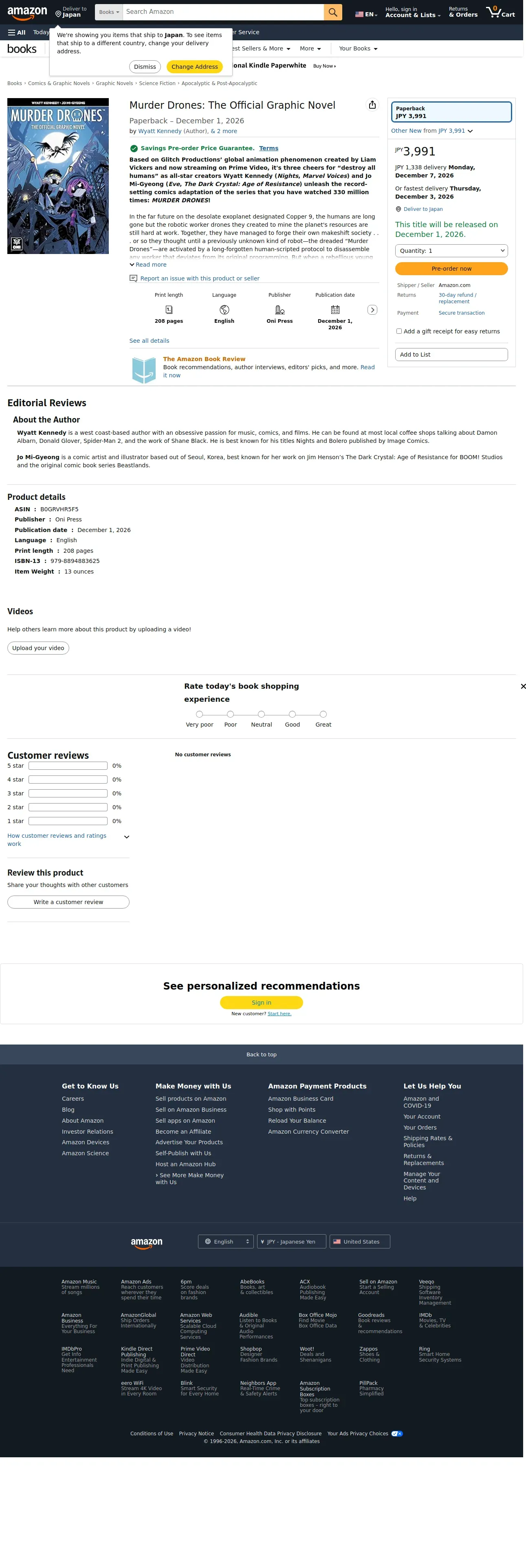This screenshot has width=526, height=1568.
Task: Open the JPY currency selector
Action: [x=291, y=1242]
